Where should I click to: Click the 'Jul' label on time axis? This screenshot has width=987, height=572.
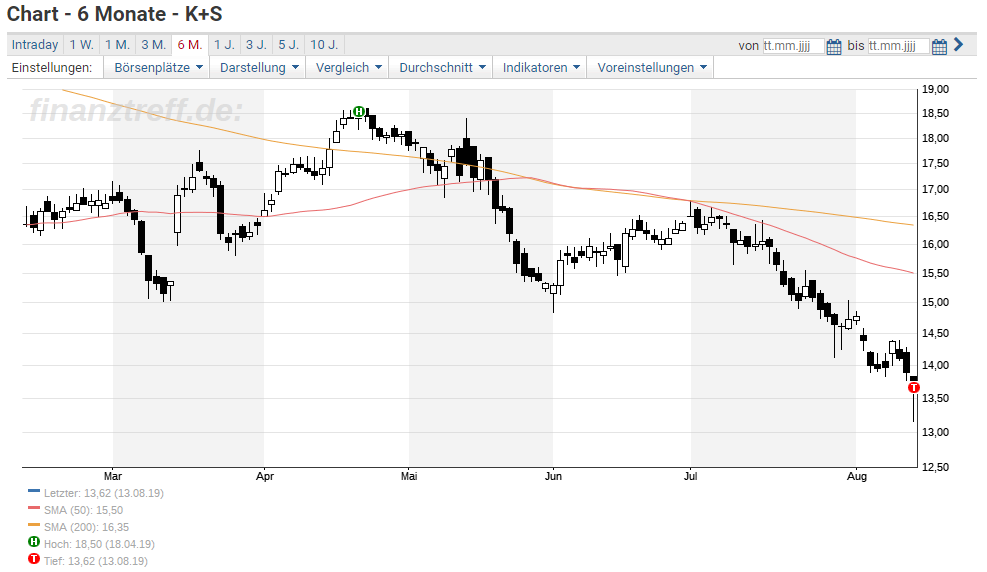(691, 476)
